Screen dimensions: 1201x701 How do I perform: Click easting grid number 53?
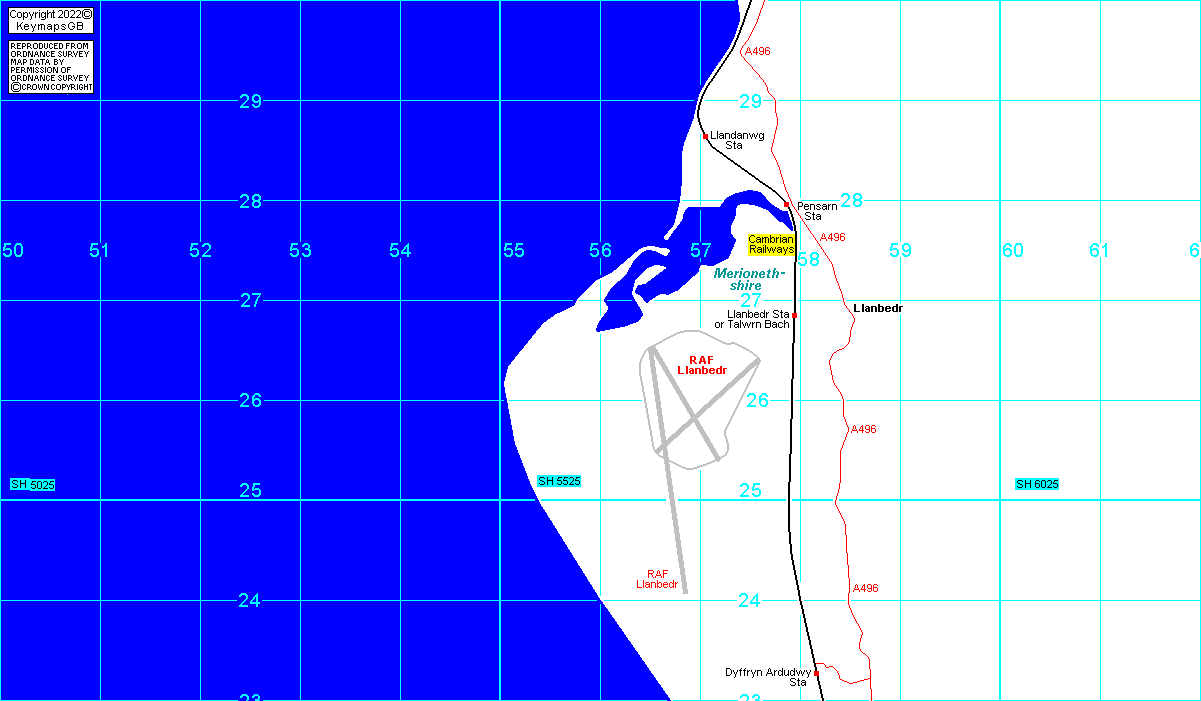[300, 250]
